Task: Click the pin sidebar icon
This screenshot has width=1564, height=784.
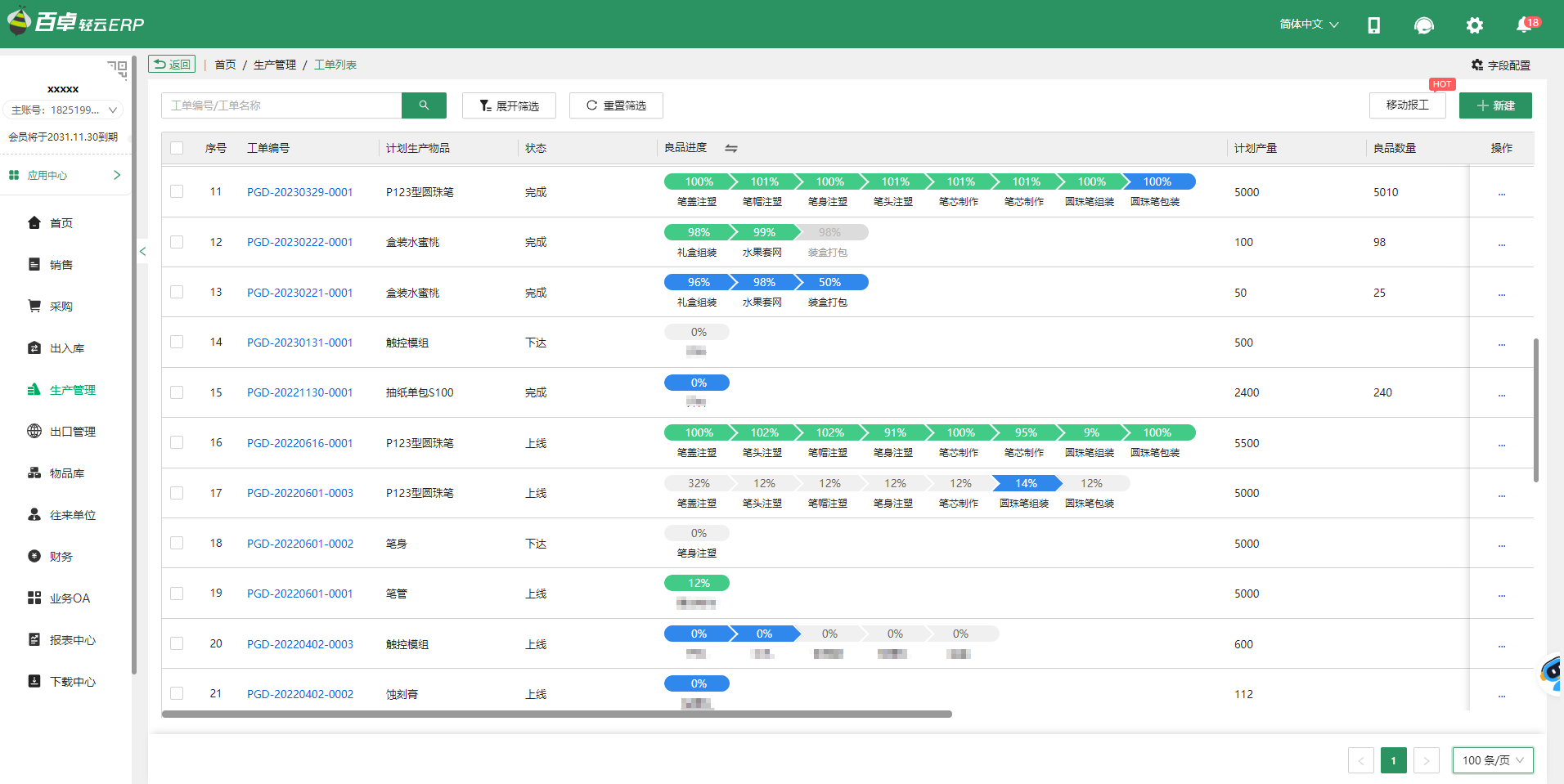Action: coord(118,69)
